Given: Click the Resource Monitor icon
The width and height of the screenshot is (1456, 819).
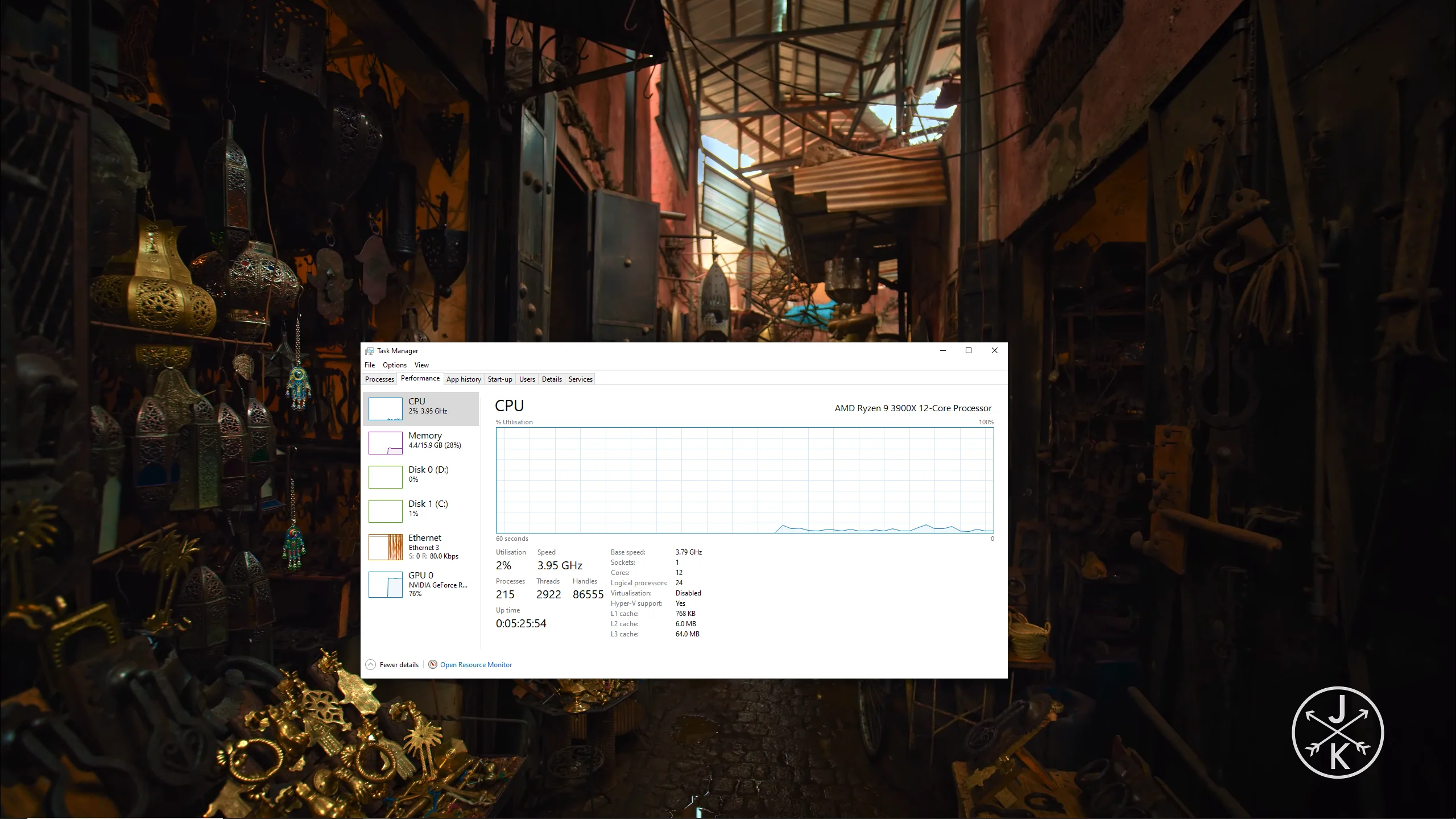Looking at the screenshot, I should (433, 664).
